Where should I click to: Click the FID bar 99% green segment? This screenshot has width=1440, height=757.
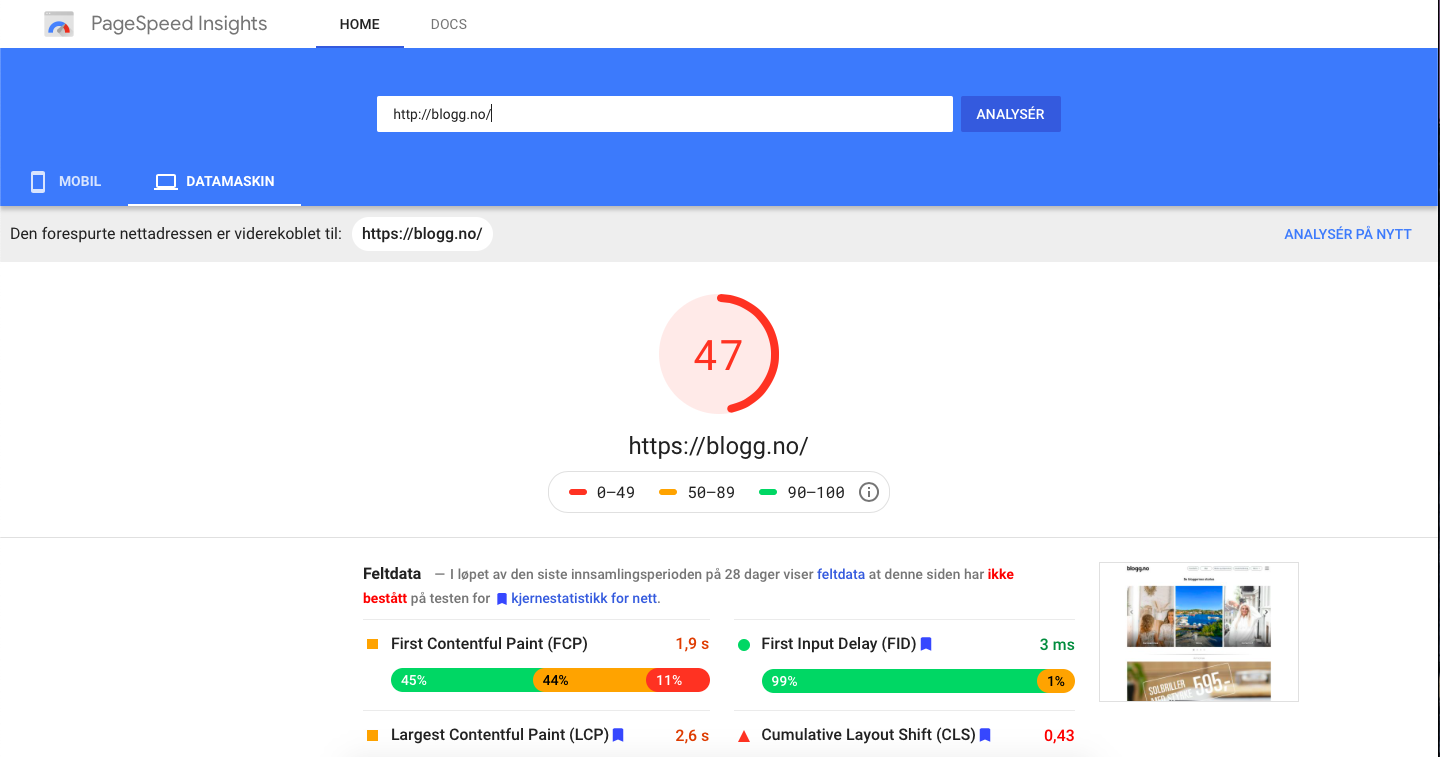coord(899,681)
